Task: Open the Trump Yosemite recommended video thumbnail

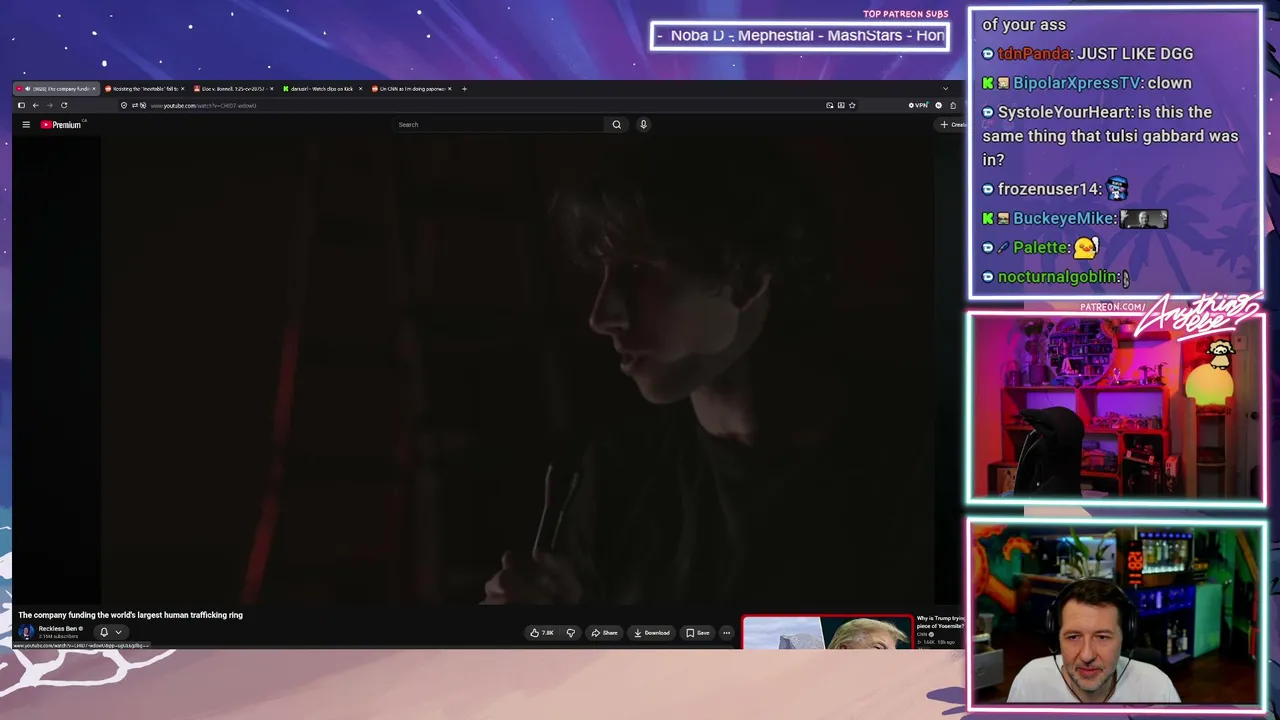Action: click(827, 632)
